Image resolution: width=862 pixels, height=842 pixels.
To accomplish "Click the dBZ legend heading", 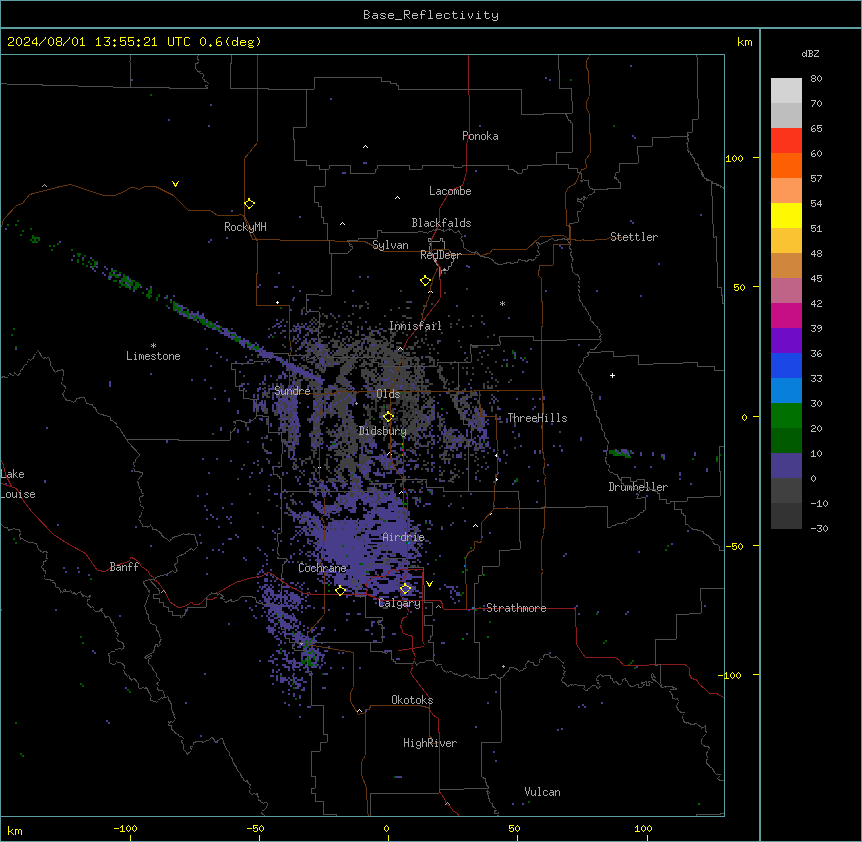I will [810, 53].
